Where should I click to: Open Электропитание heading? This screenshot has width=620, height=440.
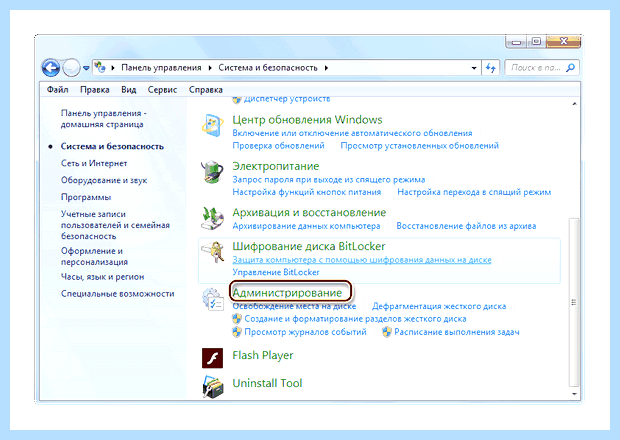pyautogui.click(x=276, y=166)
